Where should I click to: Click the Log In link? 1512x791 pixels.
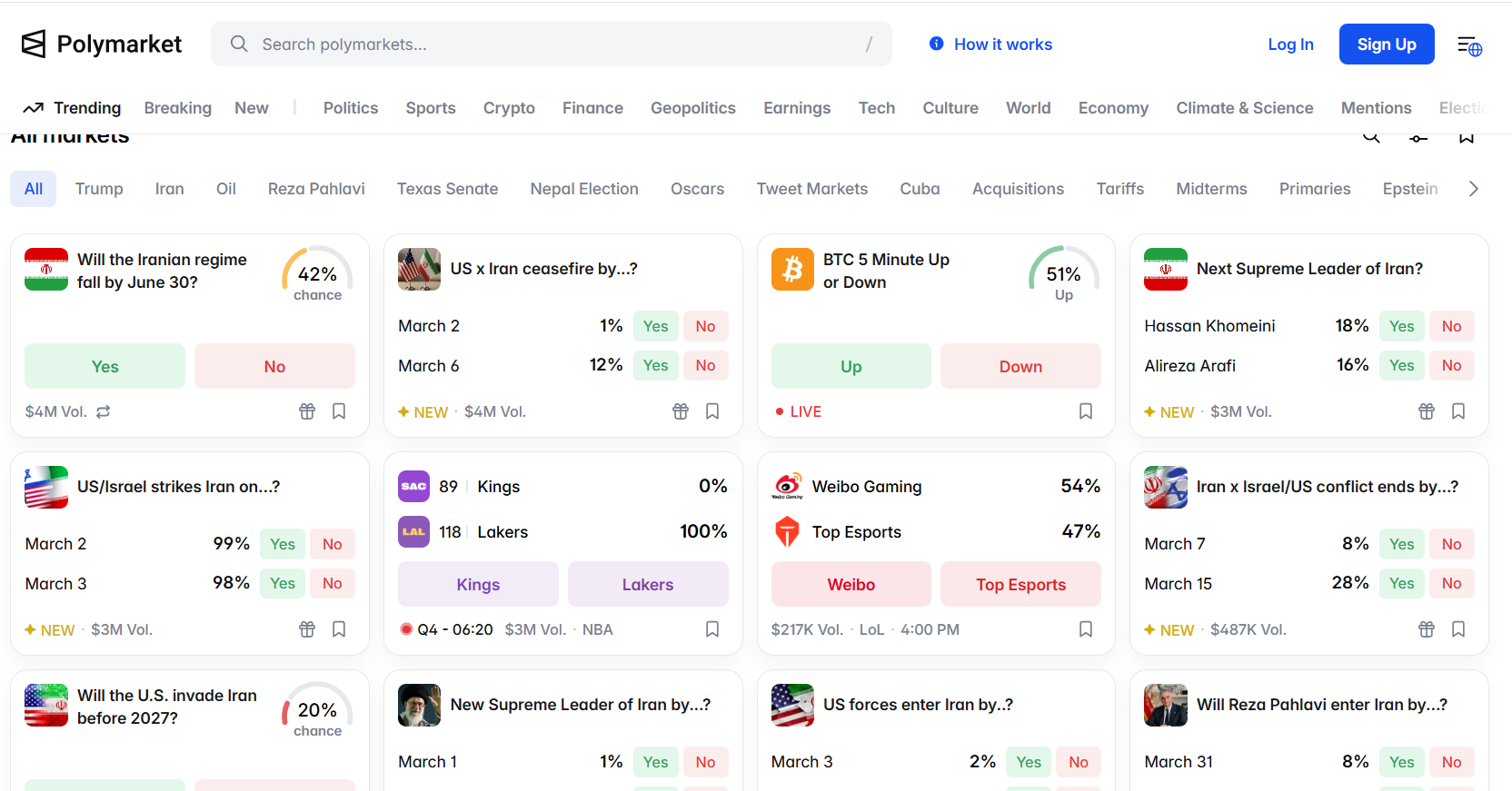(1290, 44)
